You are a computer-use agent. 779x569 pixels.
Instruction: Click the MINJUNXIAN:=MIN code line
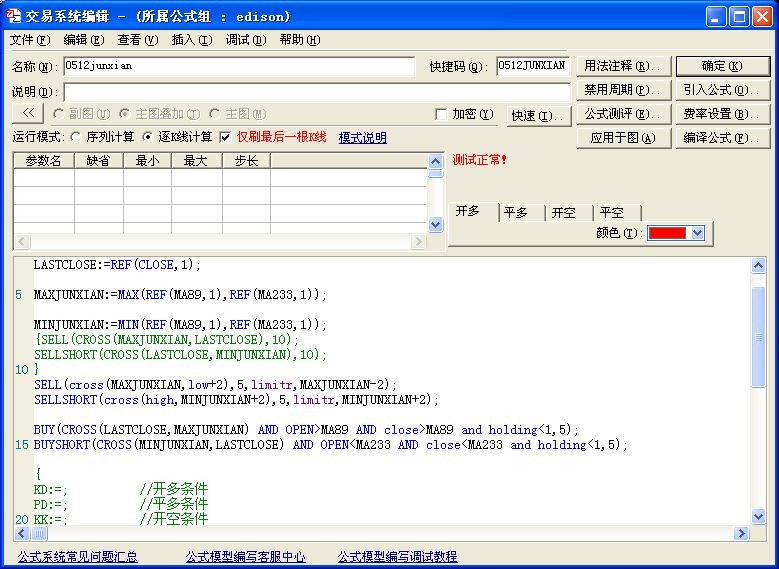pos(180,325)
